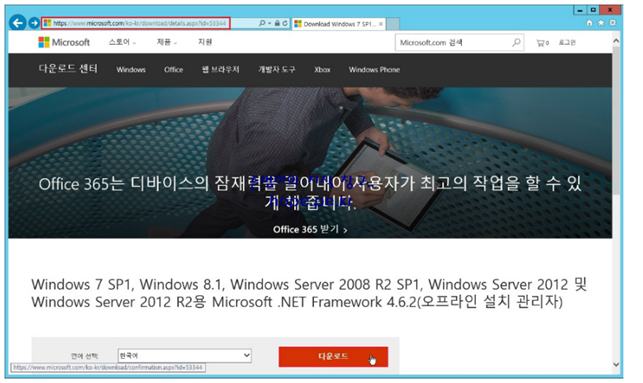Image resolution: width=643 pixels, height=383 pixels.
Task: Open the 개발자 도구 category
Action: click(276, 70)
